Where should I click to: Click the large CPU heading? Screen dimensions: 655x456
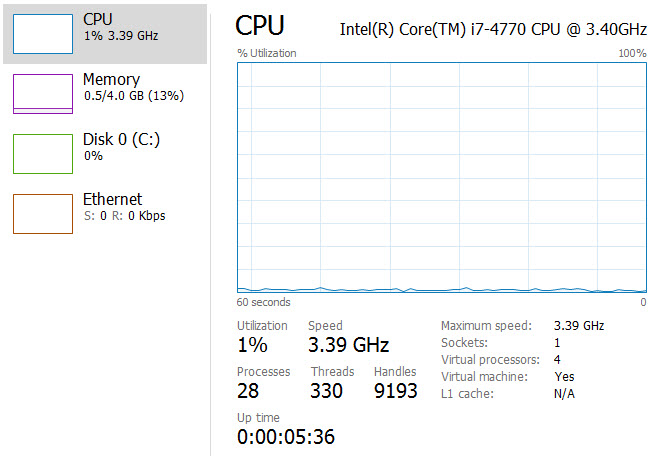(x=260, y=26)
